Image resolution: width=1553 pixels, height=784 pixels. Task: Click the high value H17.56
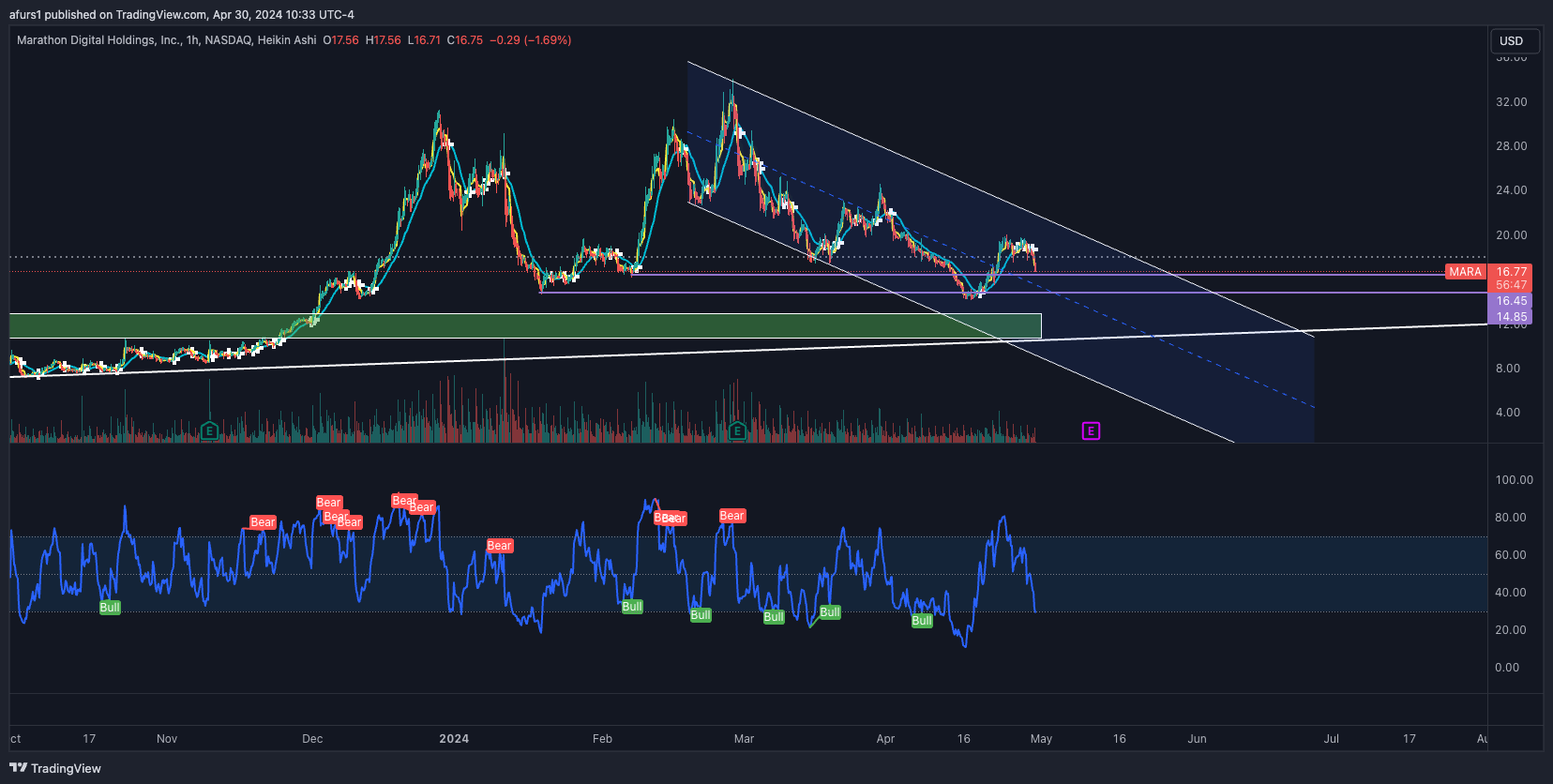383,40
